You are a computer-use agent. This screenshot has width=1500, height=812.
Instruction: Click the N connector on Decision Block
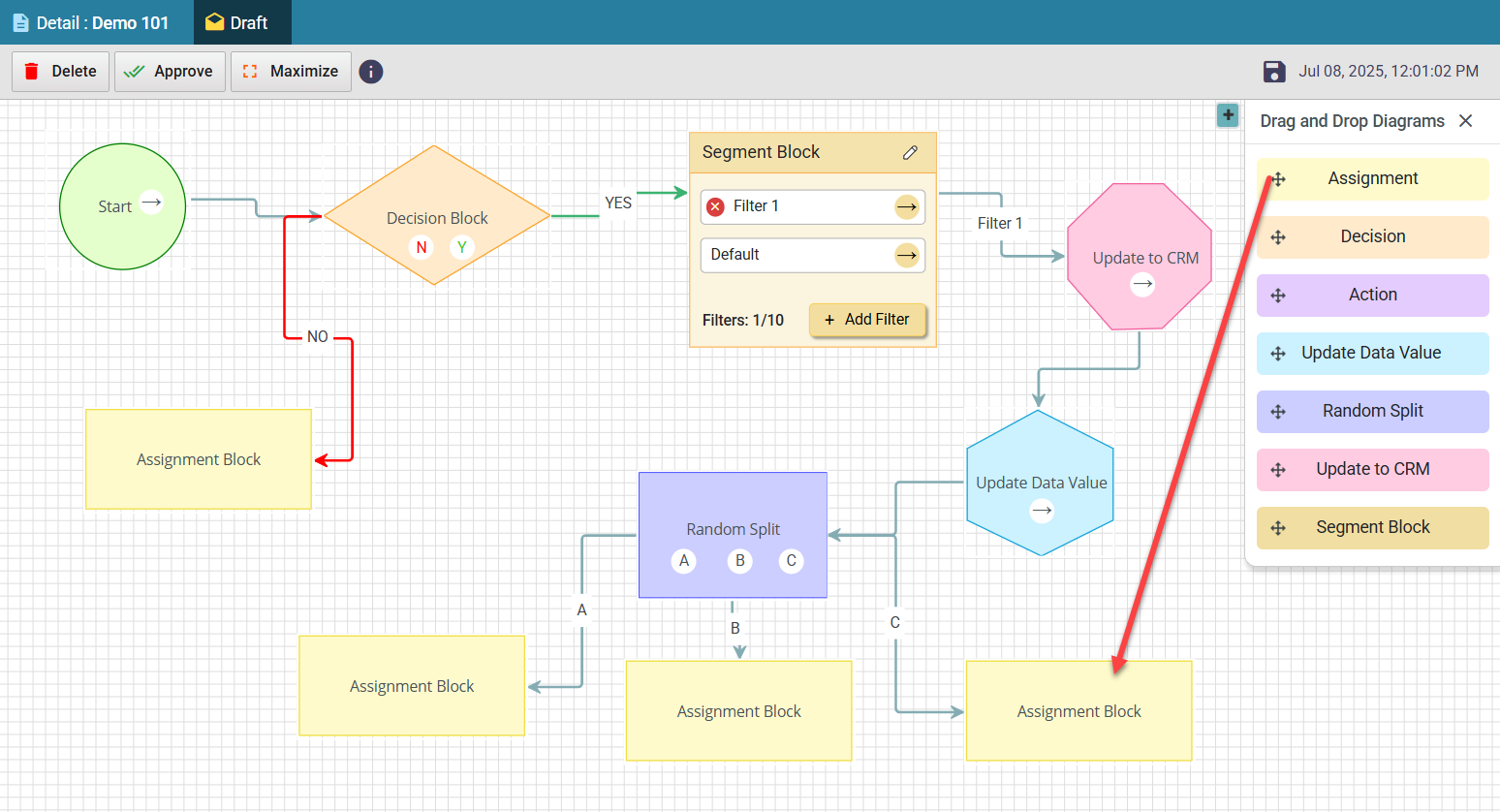click(x=422, y=247)
